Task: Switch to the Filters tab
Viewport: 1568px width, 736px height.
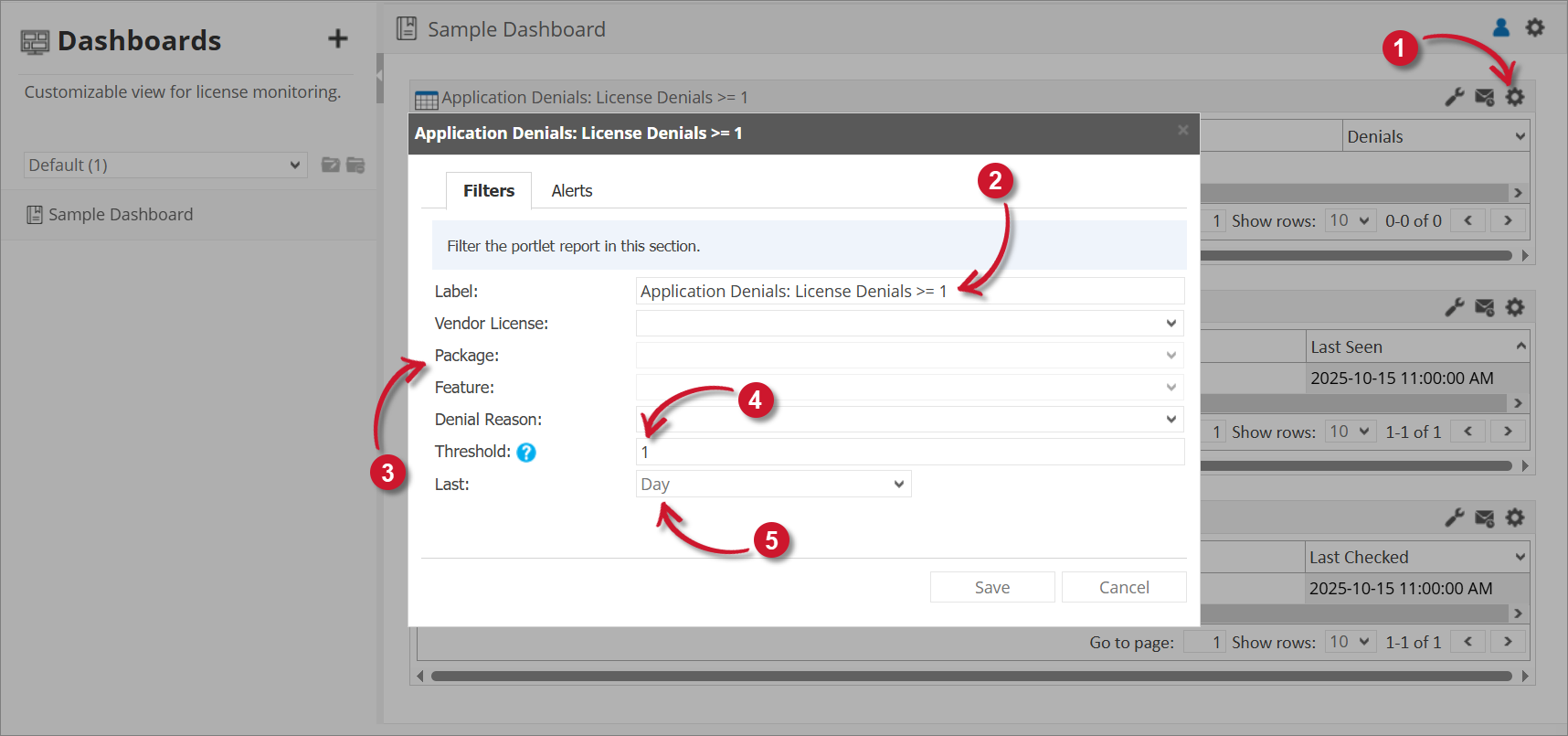Action: point(489,190)
